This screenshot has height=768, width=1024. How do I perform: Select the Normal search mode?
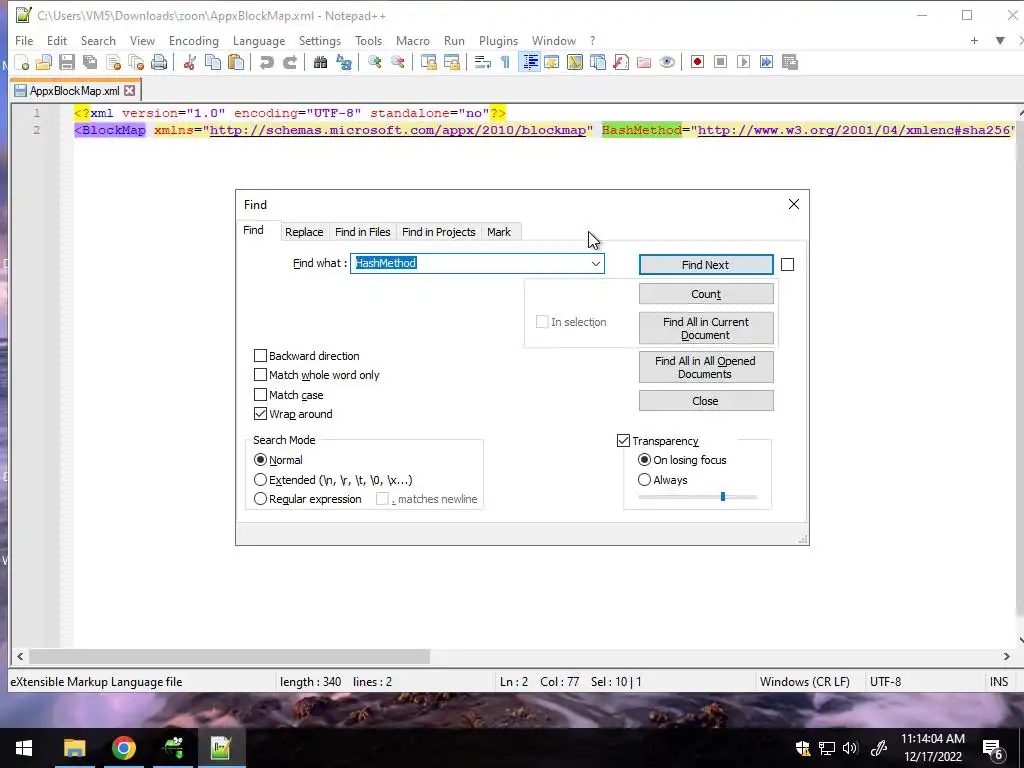pos(260,460)
